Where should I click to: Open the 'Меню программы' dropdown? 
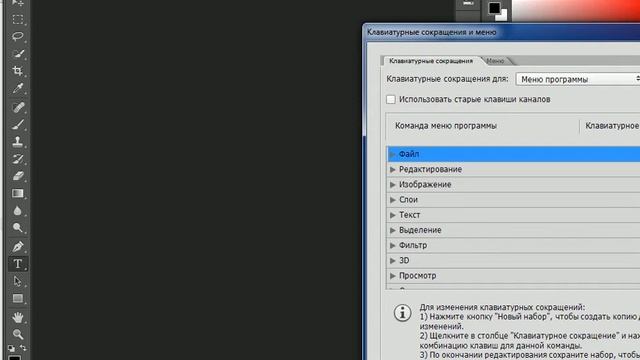pyautogui.click(x=578, y=79)
